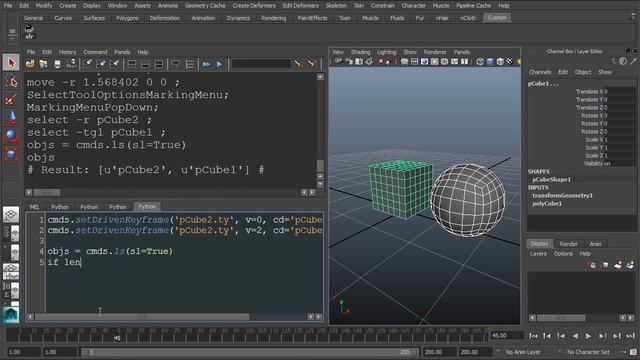640x360 pixels.
Task: Activate the Scale tool cube icon
Action: (x=11, y=154)
